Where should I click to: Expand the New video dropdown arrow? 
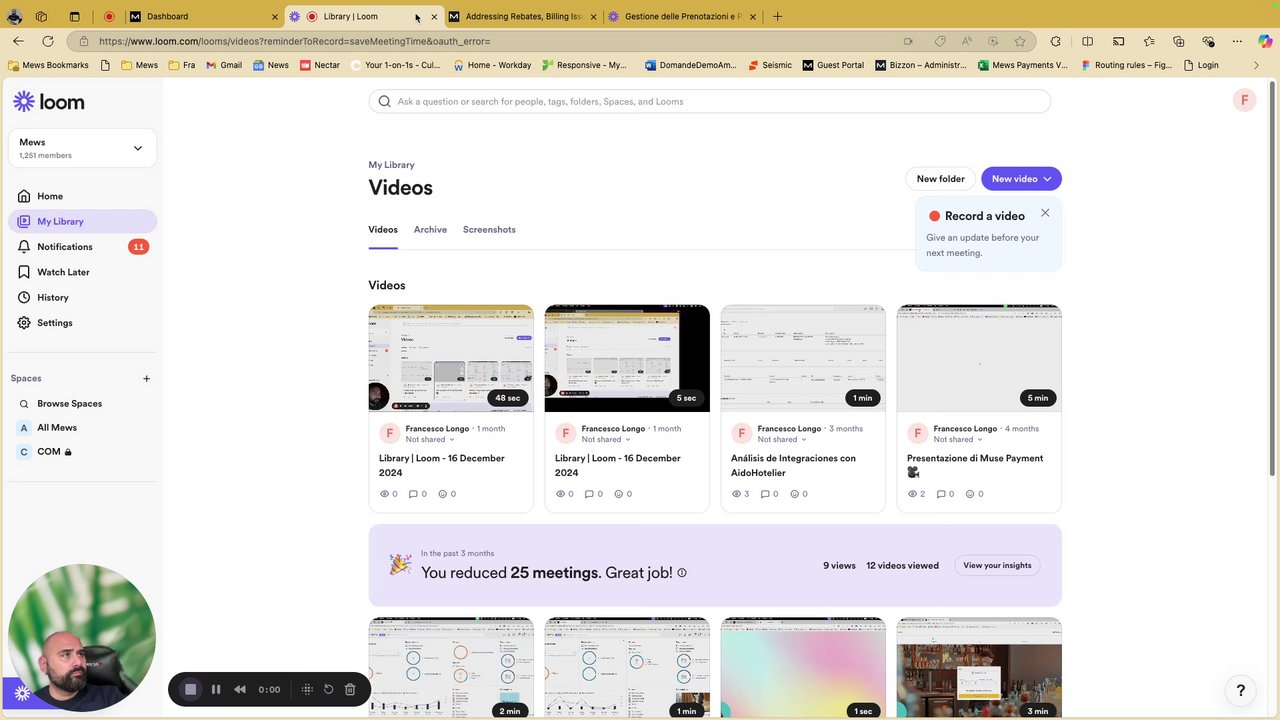(x=1047, y=179)
